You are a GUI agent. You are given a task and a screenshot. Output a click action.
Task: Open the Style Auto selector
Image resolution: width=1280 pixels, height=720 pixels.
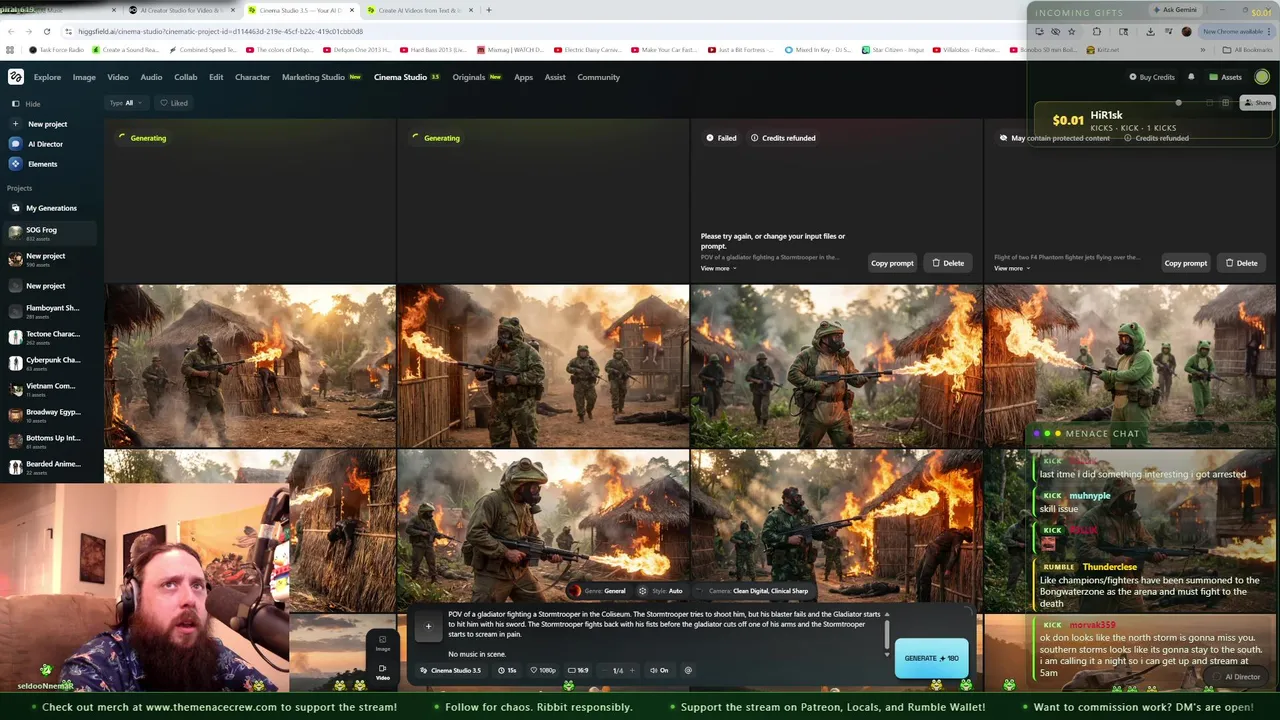pos(661,591)
